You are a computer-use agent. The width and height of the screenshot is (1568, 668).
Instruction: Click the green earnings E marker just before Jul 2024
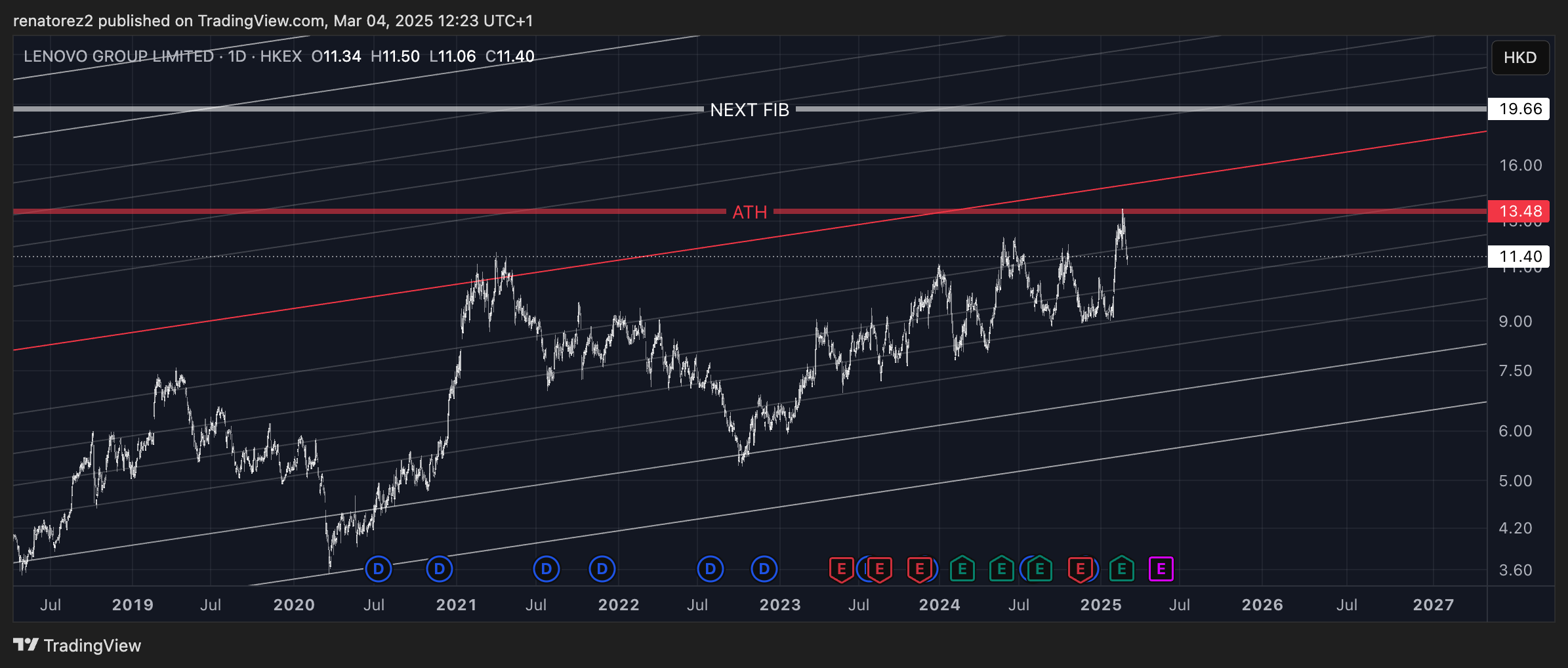pos(1001,569)
